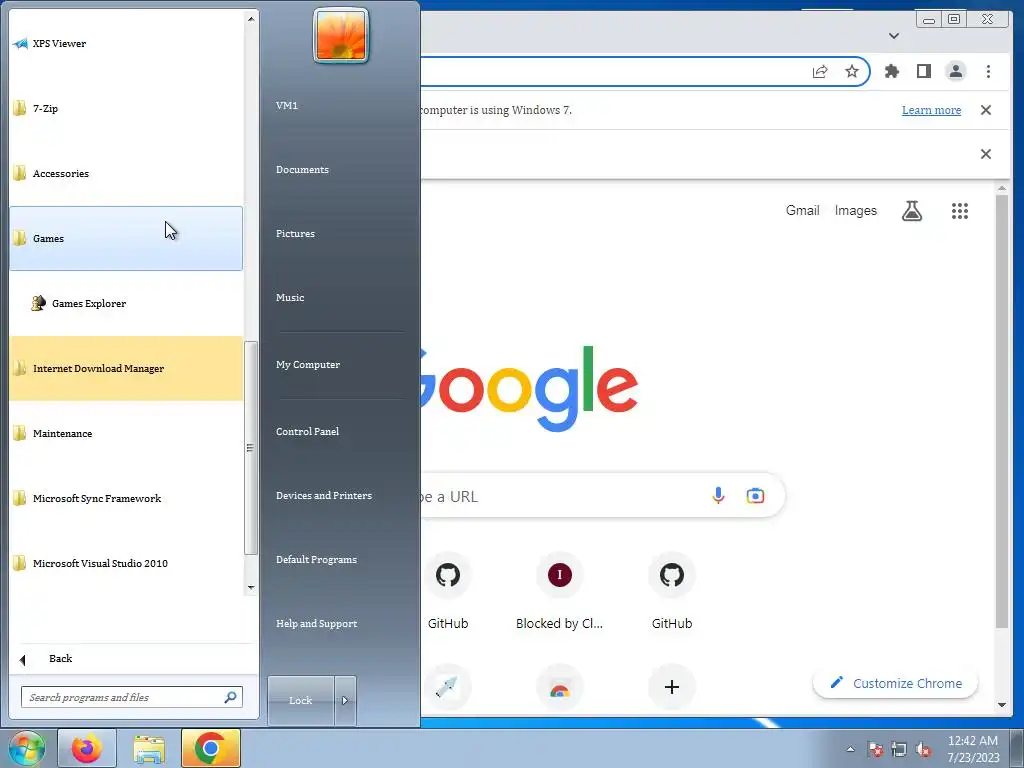The image size is (1024, 768).
Task: Click Chrome's share this page icon
Action: coord(820,71)
